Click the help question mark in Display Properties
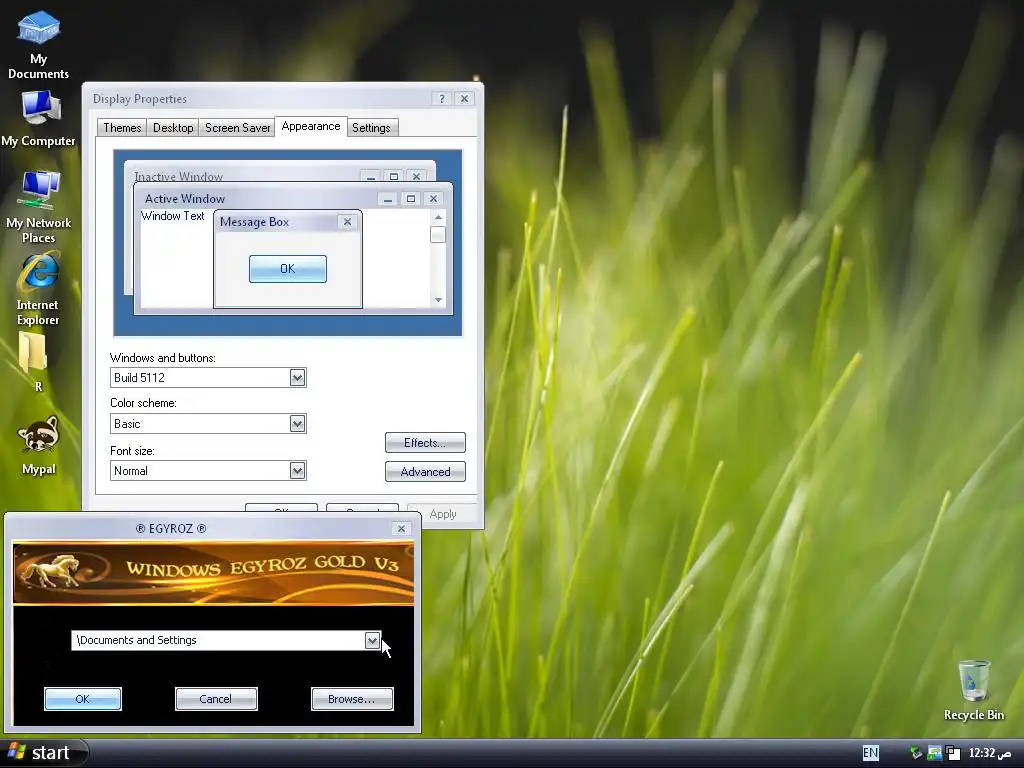Viewport: 1024px width, 768px height. tap(441, 99)
